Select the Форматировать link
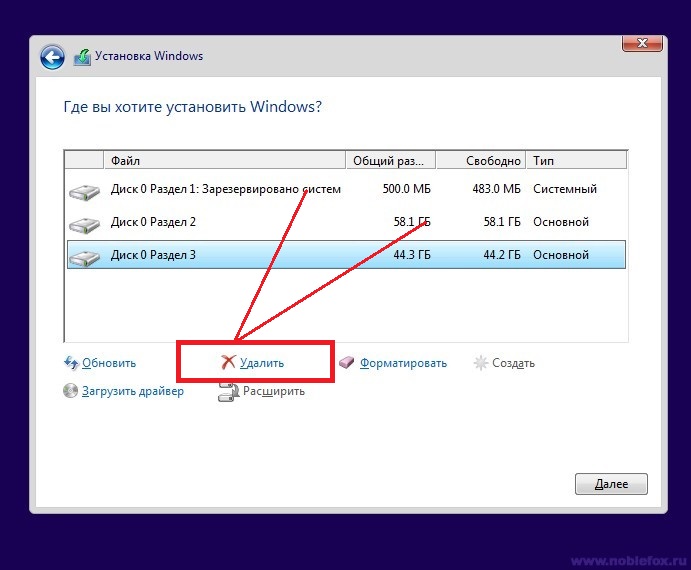 [x=403, y=363]
